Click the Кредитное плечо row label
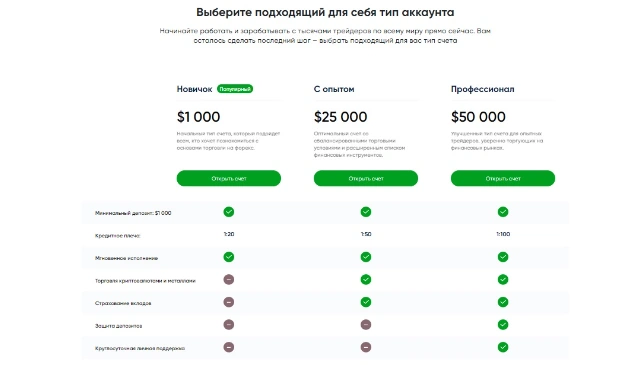This screenshot has height=365, width=617. pyautogui.click(x=117, y=236)
